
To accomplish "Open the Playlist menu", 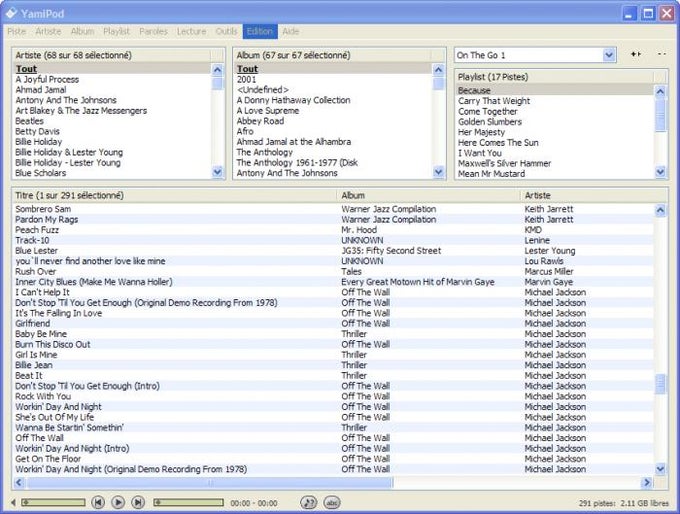I will pos(116,31).
